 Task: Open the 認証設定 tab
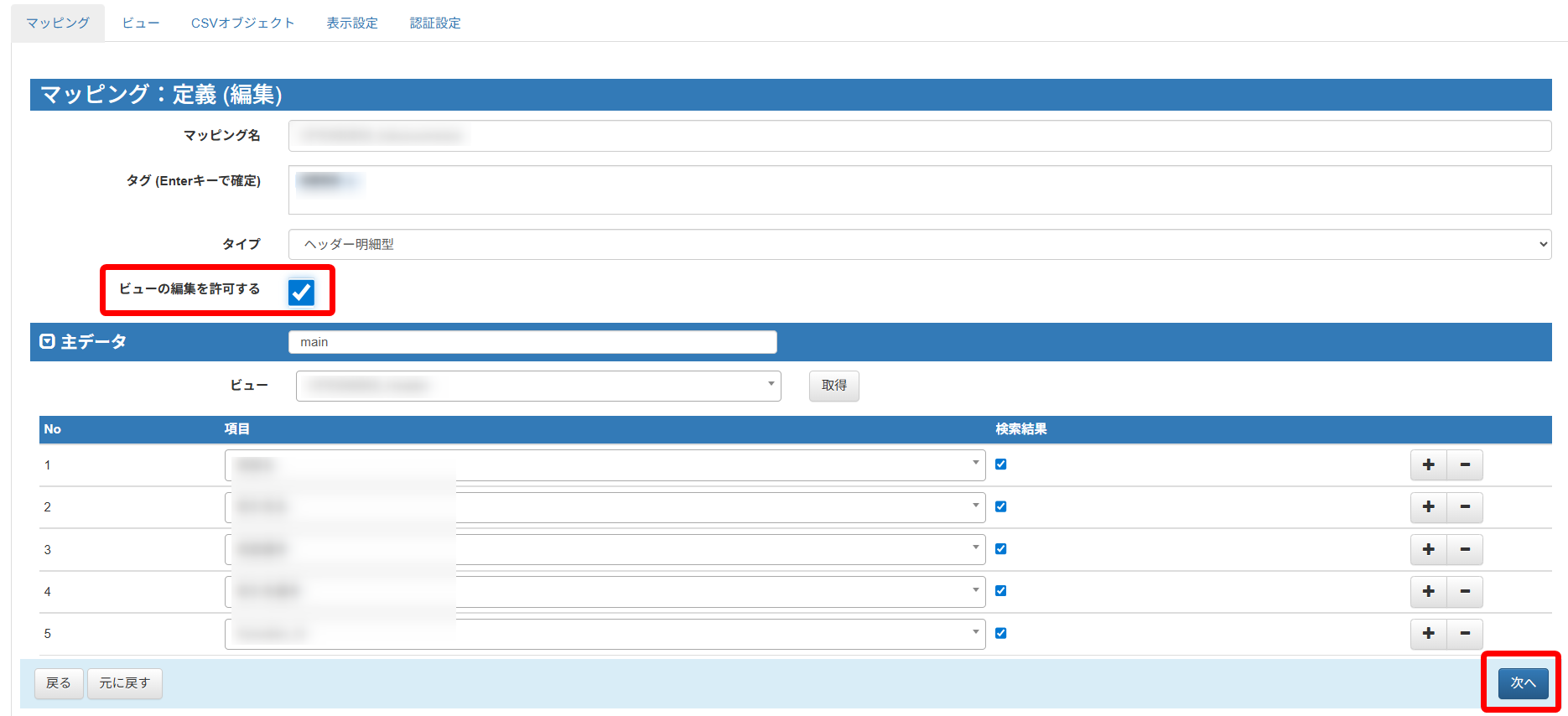[435, 23]
